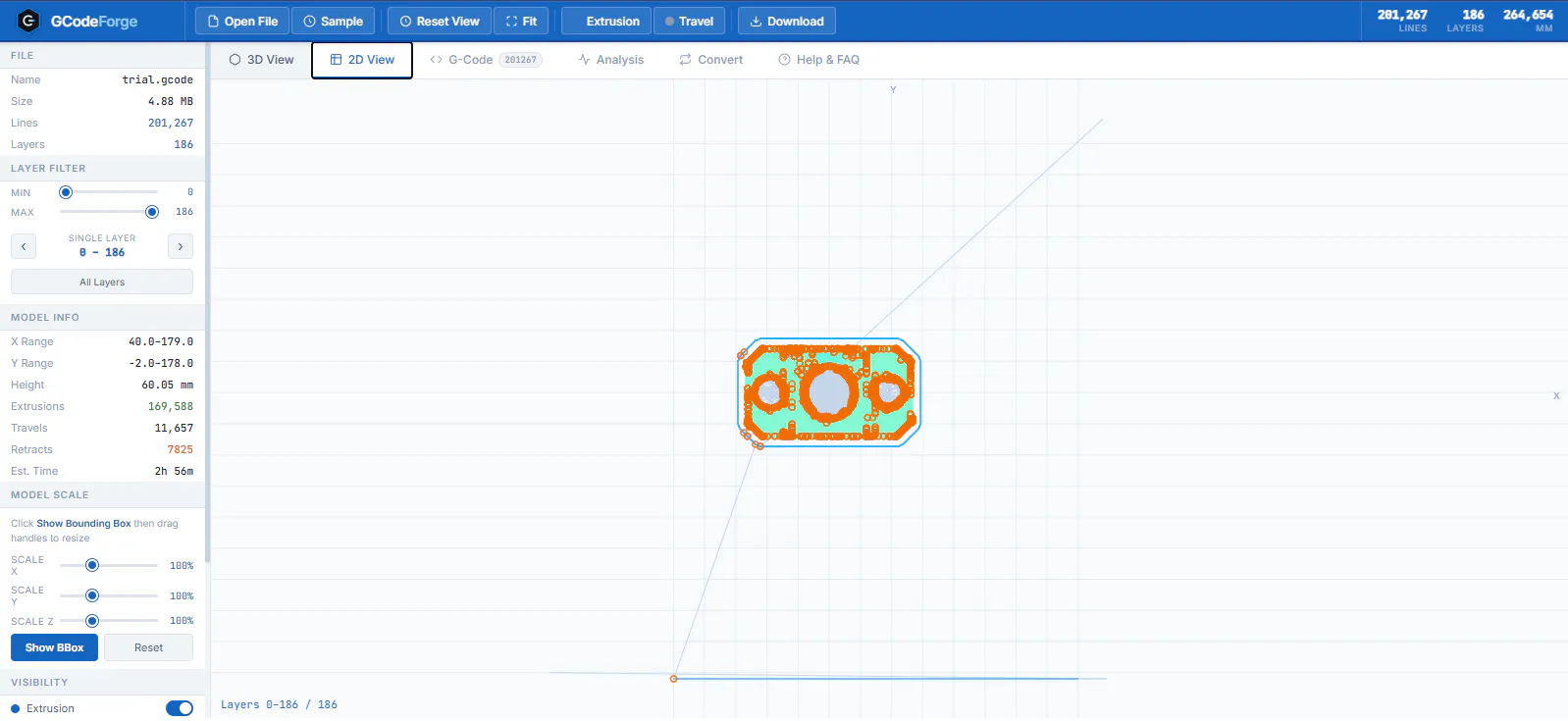Image resolution: width=1568 pixels, height=721 pixels.
Task: Switch to the 3D View tab
Action: (261, 60)
